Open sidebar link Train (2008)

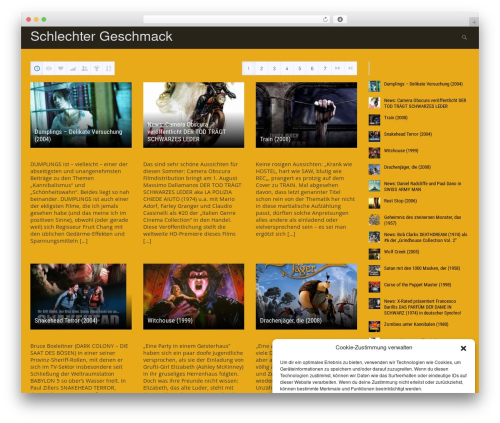point(396,118)
